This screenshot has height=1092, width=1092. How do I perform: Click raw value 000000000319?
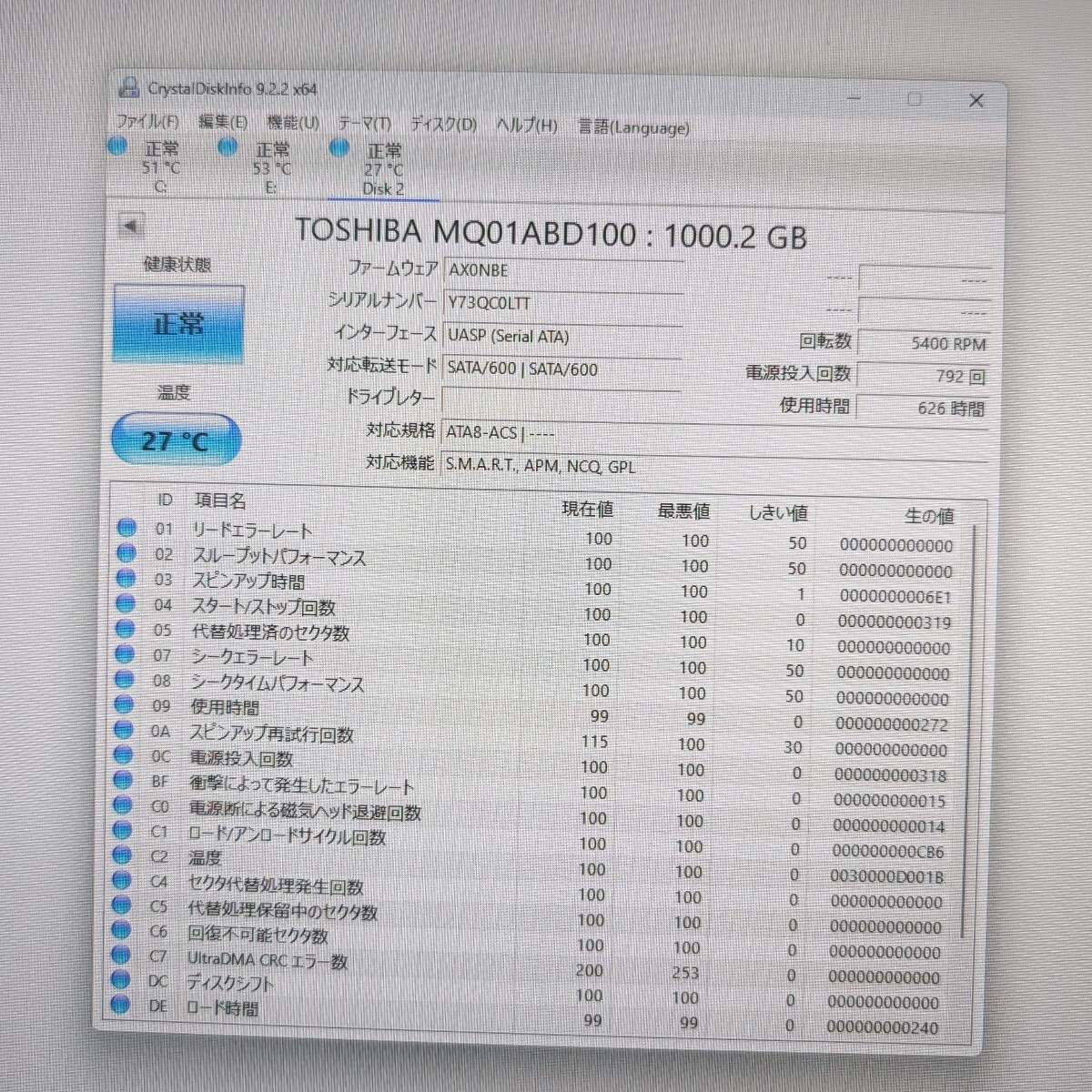click(895, 622)
